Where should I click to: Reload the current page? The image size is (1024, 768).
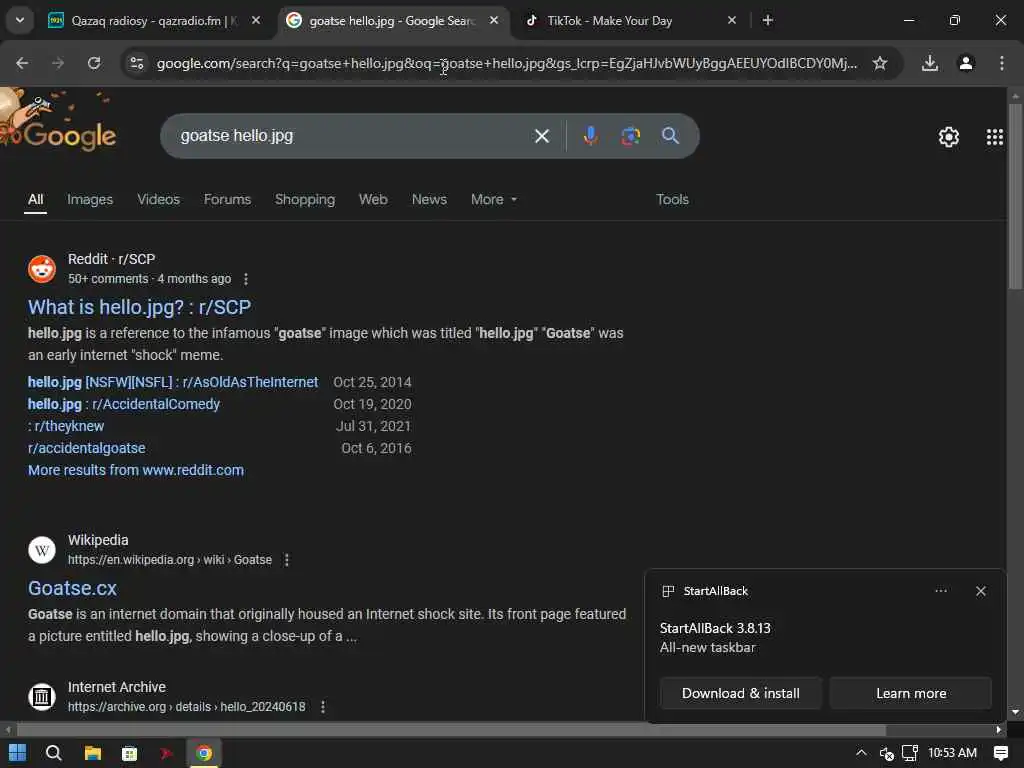coord(94,63)
